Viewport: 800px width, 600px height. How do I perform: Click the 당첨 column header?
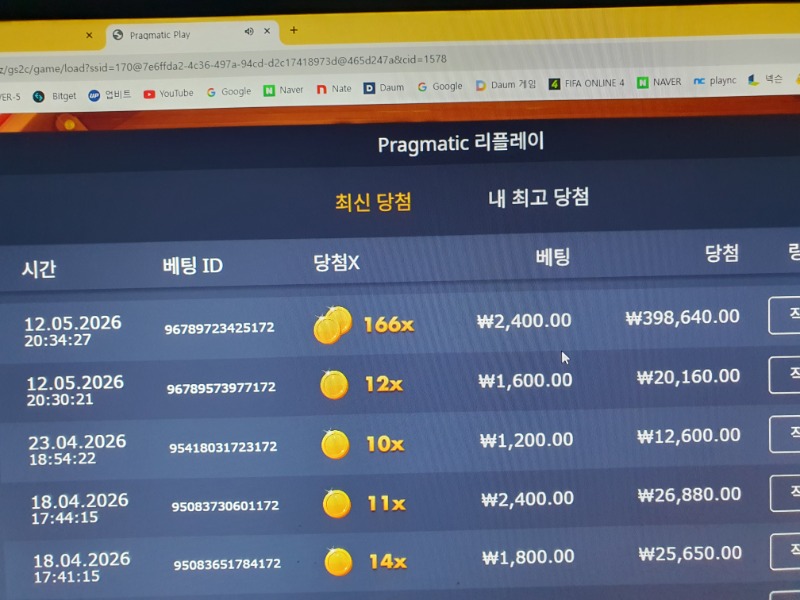pyautogui.click(x=722, y=253)
